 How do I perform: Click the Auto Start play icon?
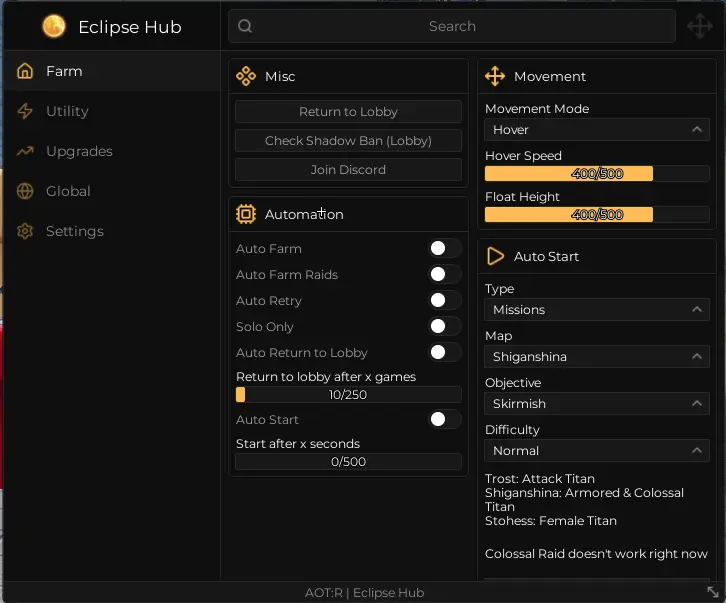[495, 256]
